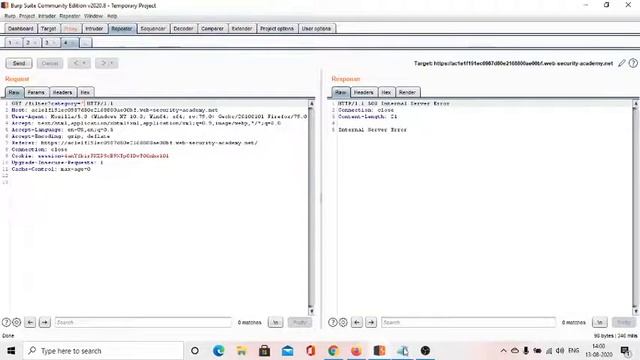Click the request pane vertical scrollbar
The image size is (640, 360).
click(x=311, y=207)
